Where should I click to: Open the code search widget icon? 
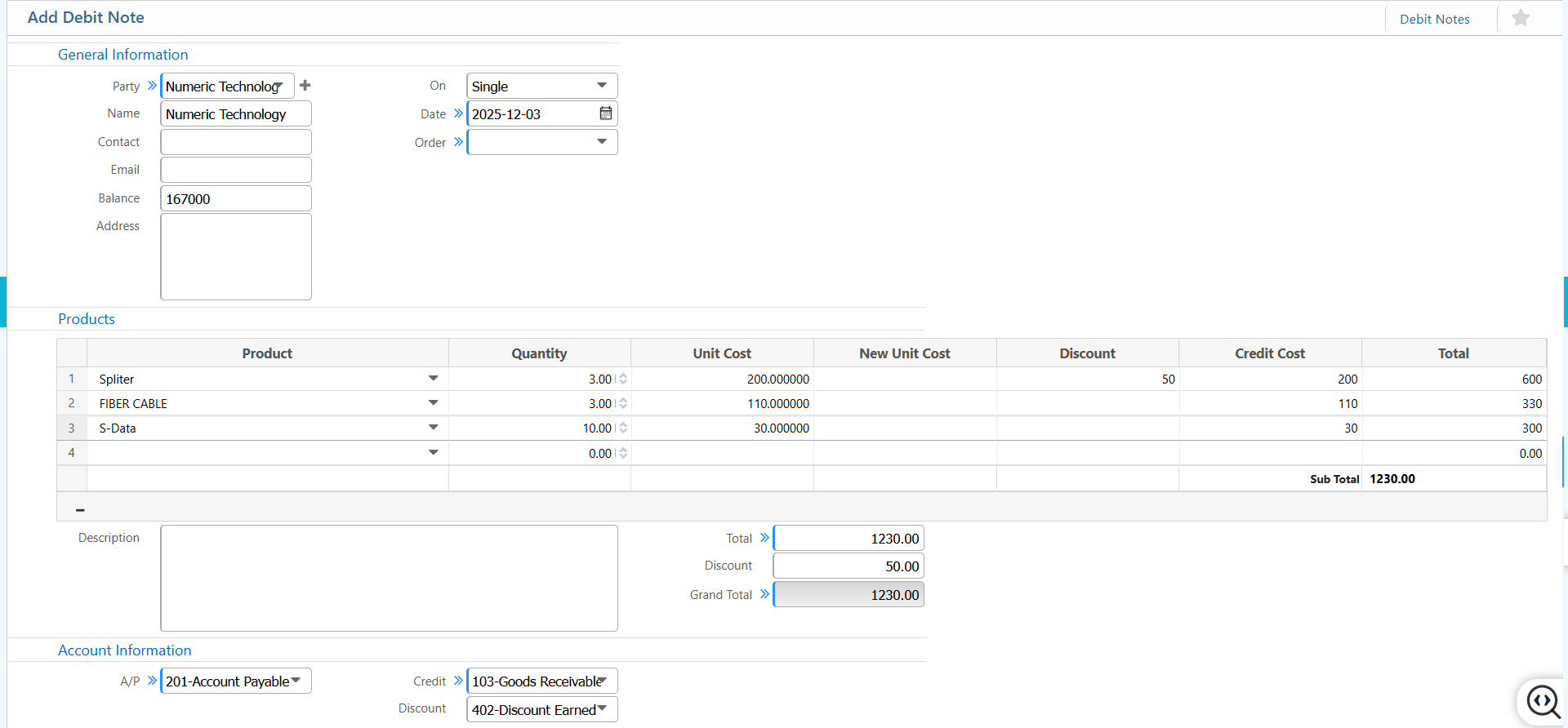1543,701
